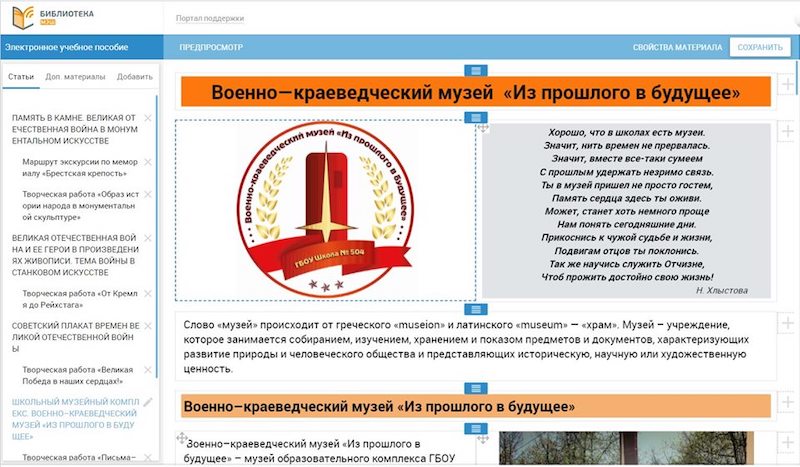800x467 pixels.
Task: Click the blue handle above the title block
Action: point(476,70)
